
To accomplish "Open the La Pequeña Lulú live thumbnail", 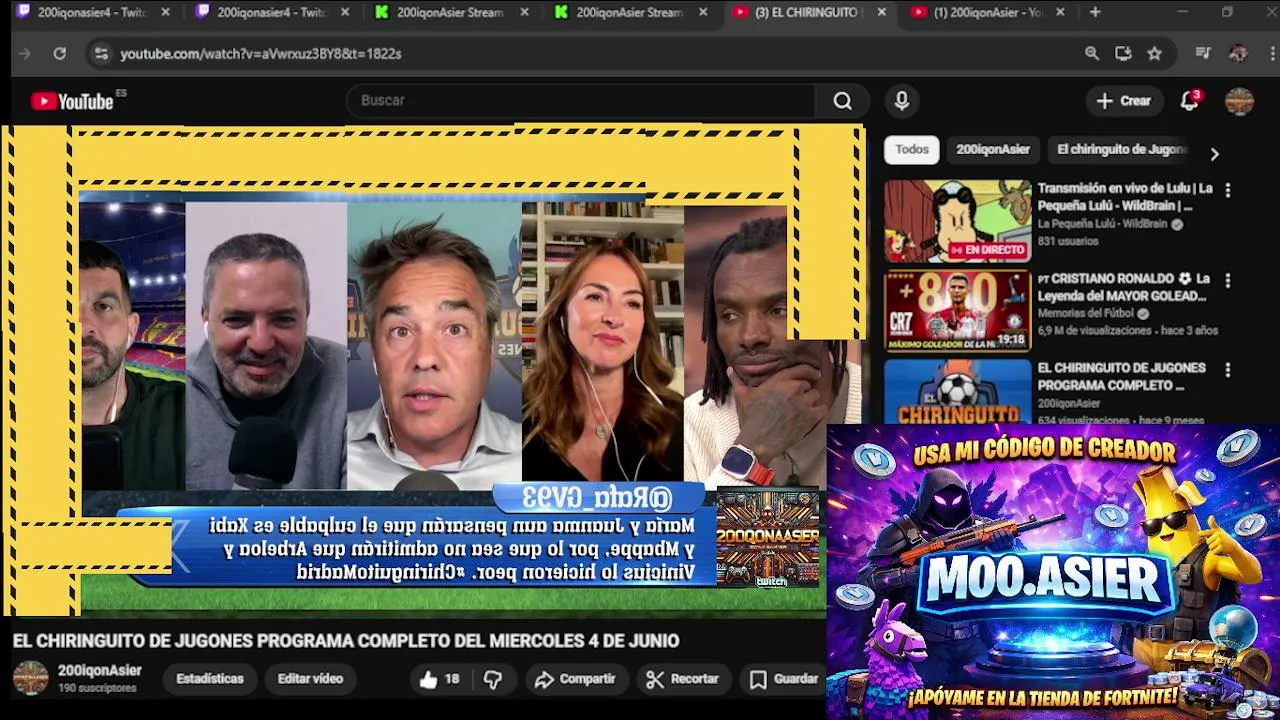I will tap(957, 221).
